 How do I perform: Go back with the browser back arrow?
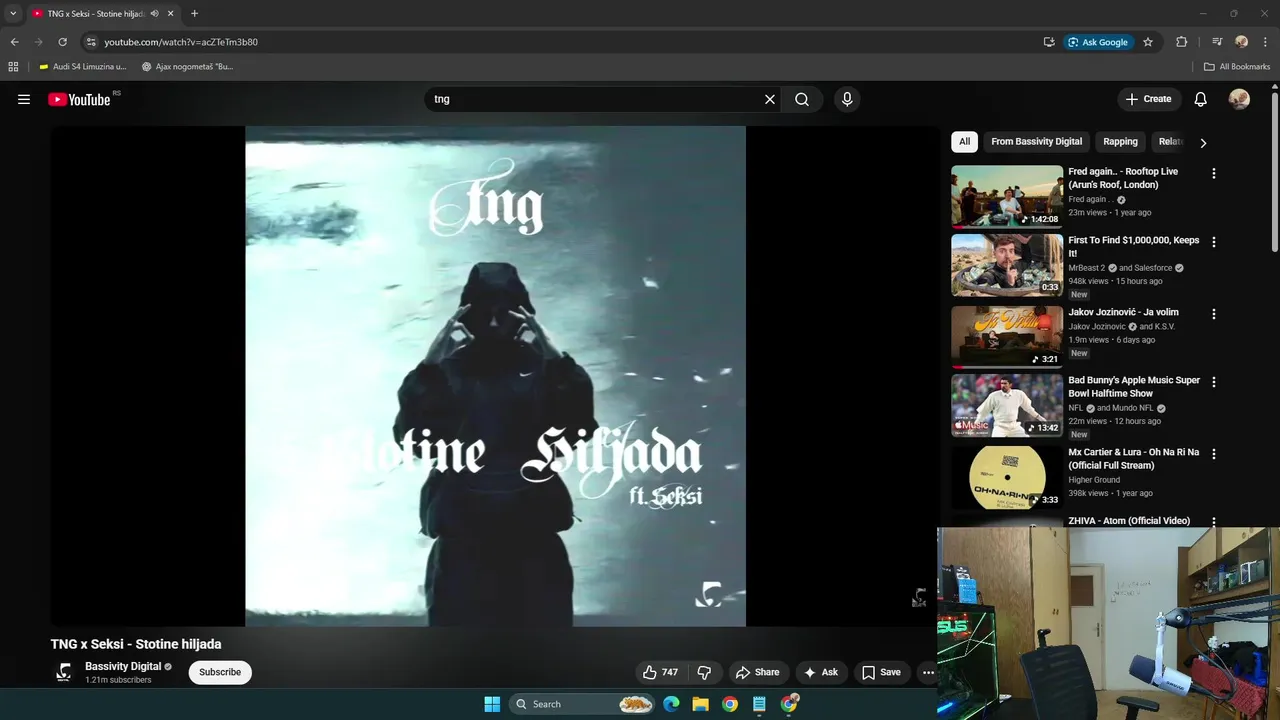[x=14, y=42]
